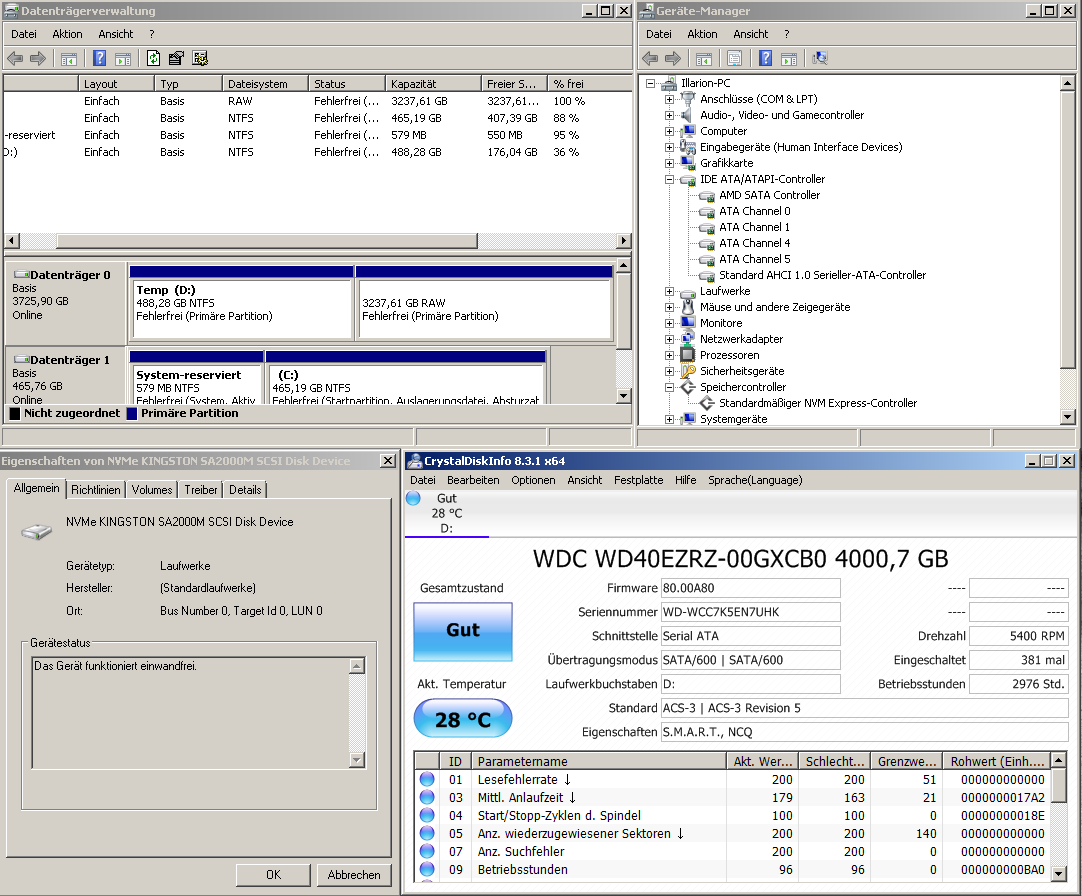The height and width of the screenshot is (896, 1082).
Task: Open Help icon in Geräte-Manager toolbar
Action: [x=765, y=59]
